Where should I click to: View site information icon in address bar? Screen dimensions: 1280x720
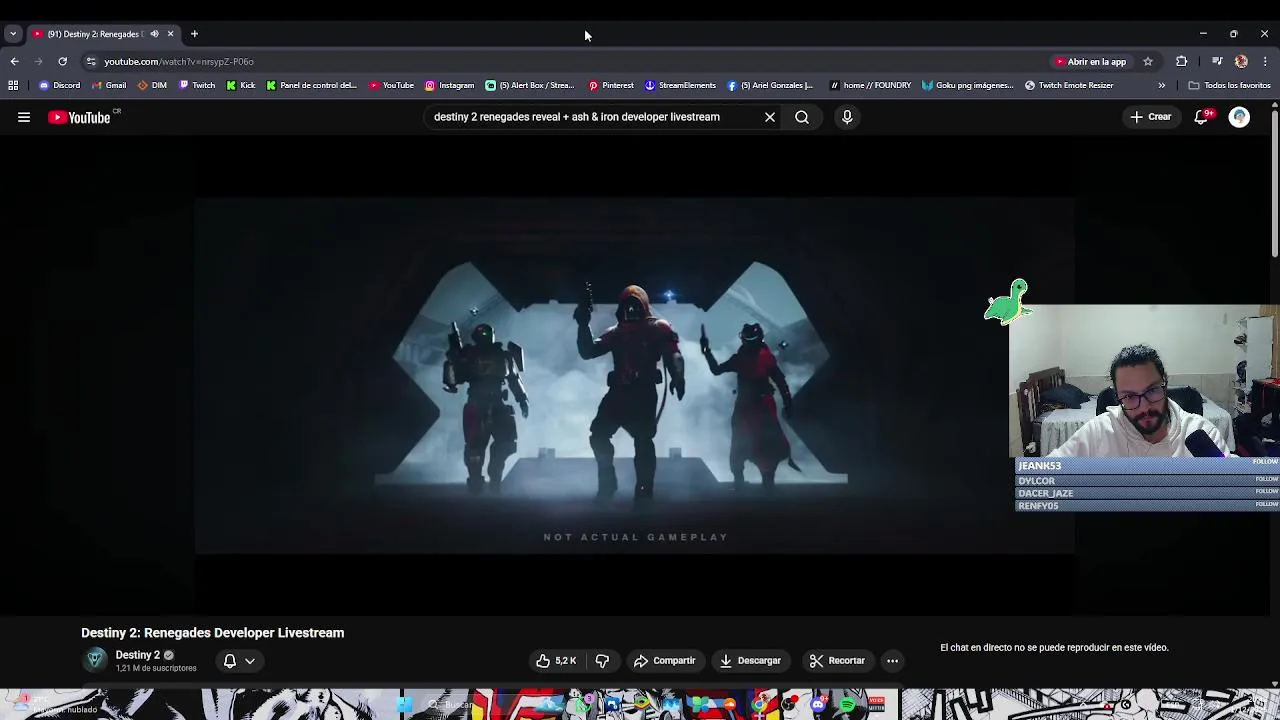coord(91,61)
